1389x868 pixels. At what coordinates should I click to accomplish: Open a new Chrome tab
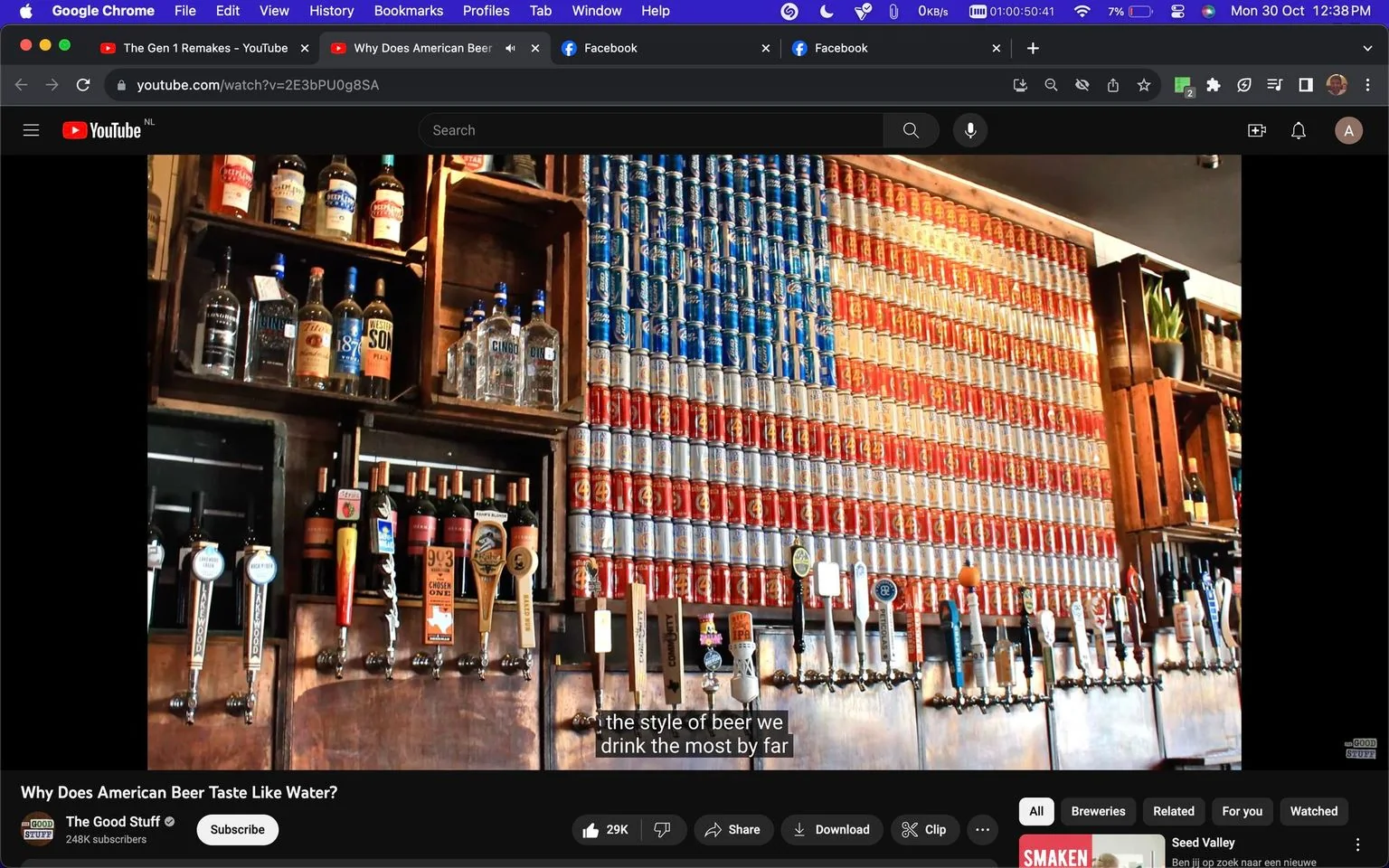pyautogui.click(x=1033, y=48)
